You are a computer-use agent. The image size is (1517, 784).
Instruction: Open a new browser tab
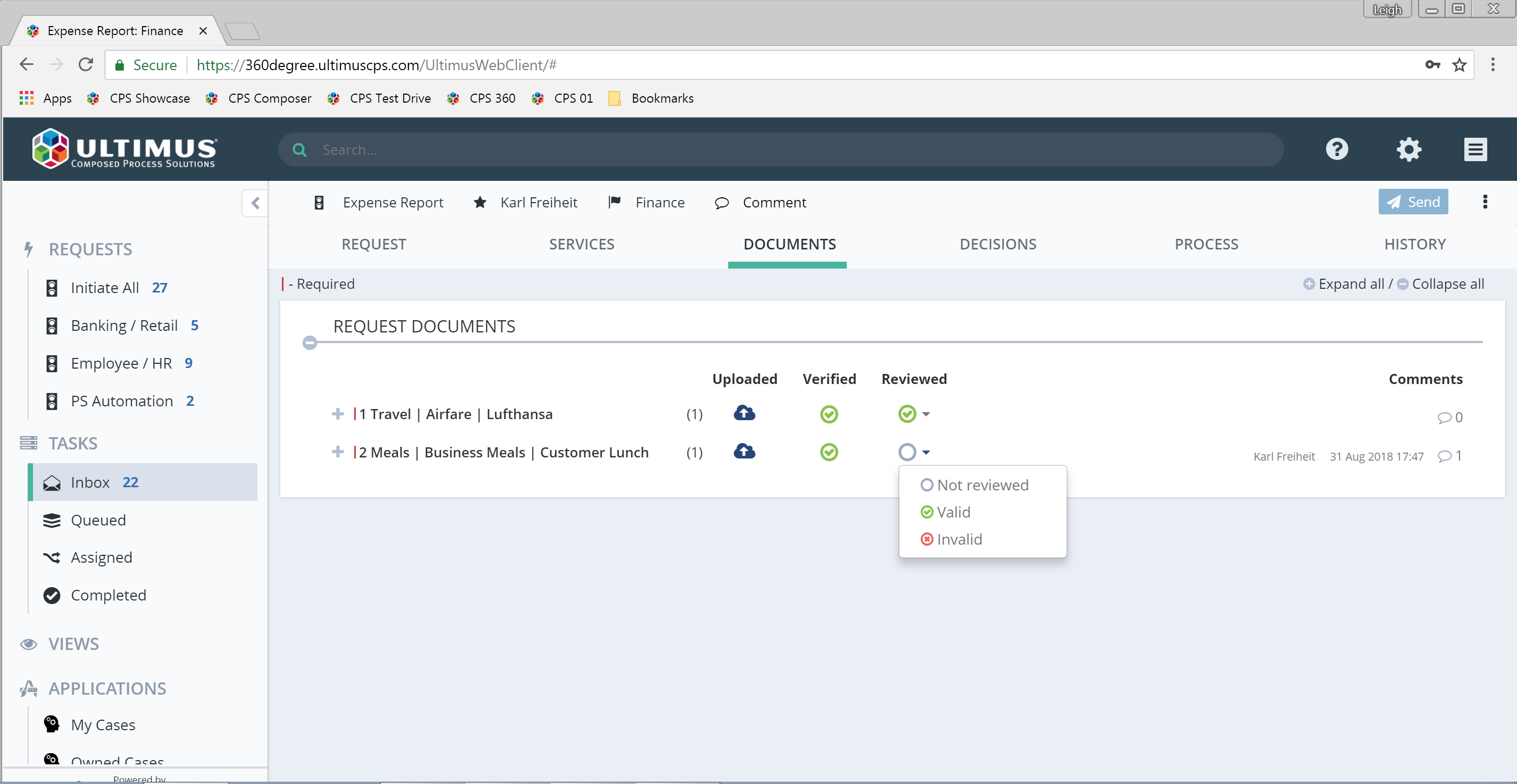click(243, 31)
